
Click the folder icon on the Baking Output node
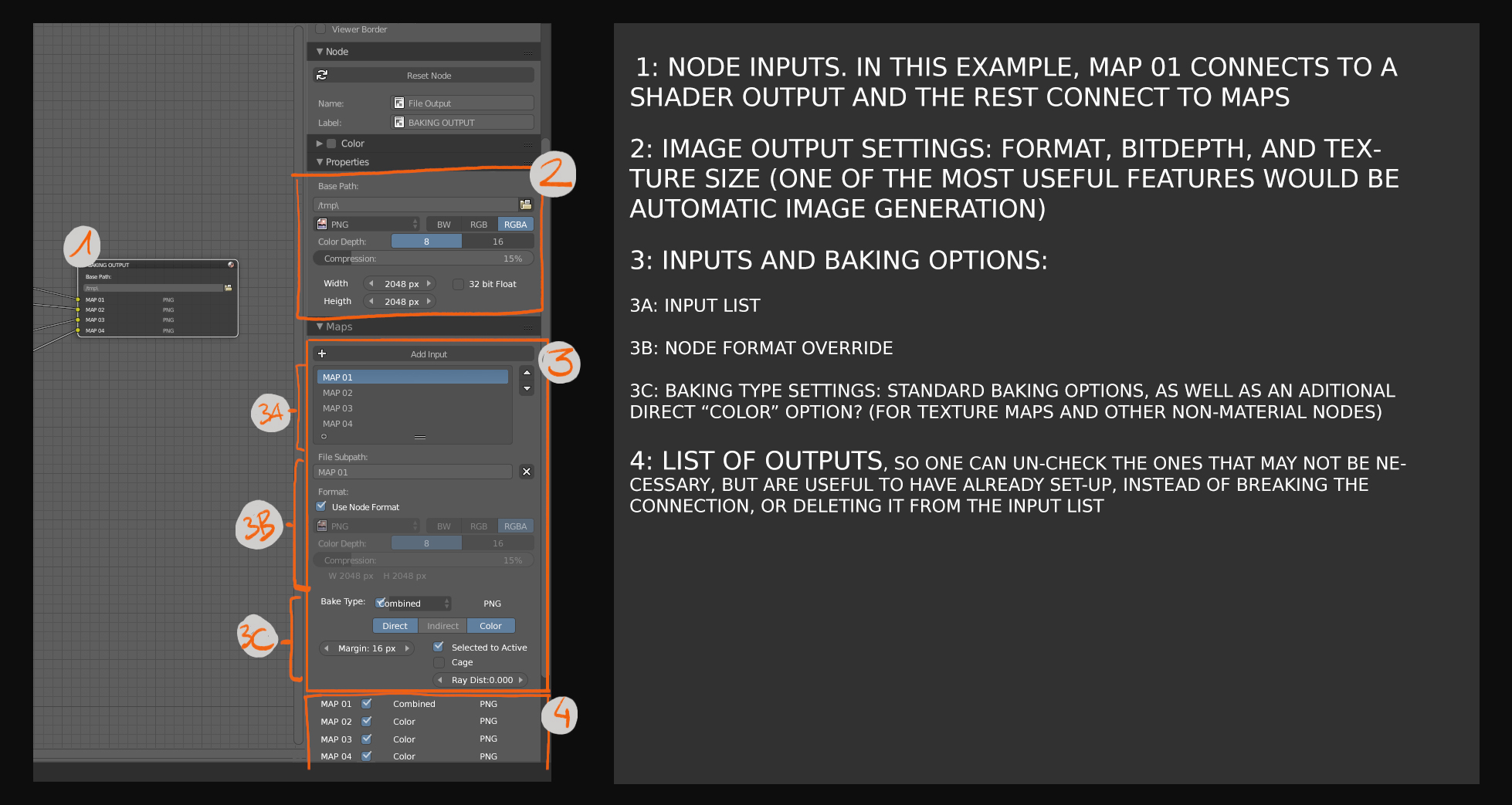[228, 288]
